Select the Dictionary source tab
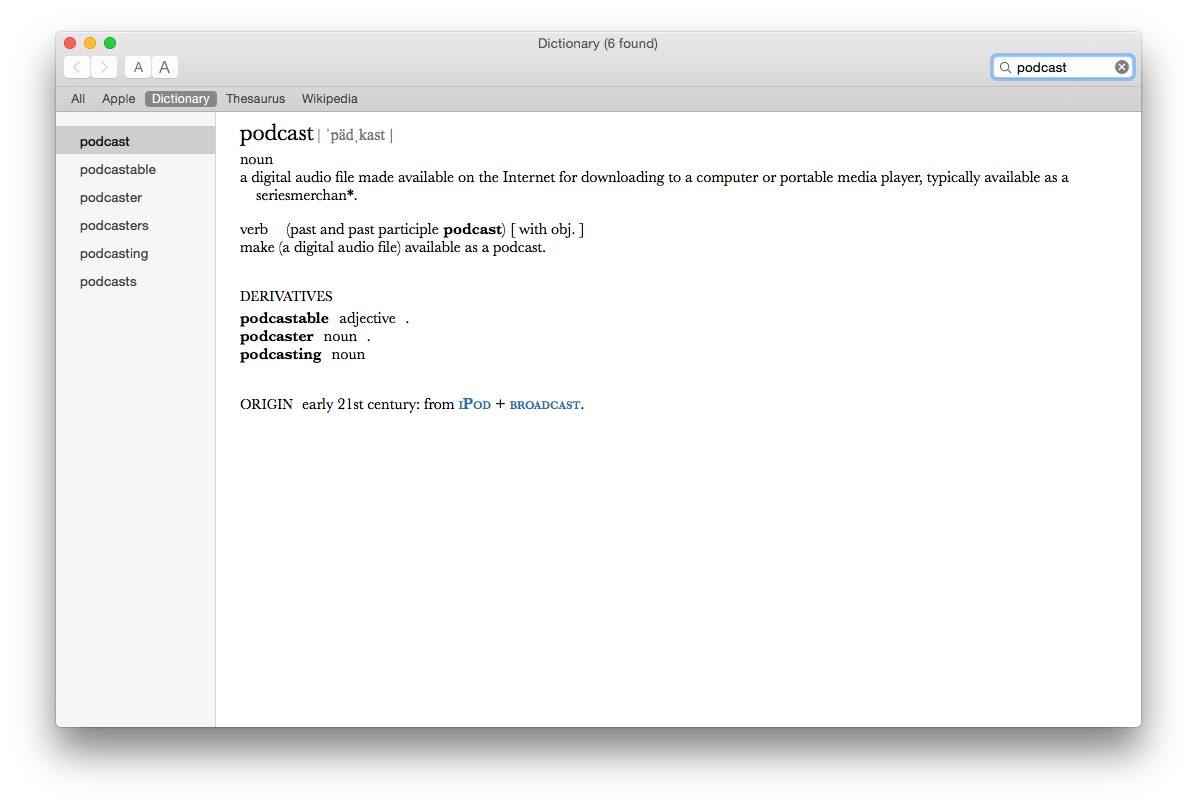This screenshot has width=1197, height=807. point(180,98)
